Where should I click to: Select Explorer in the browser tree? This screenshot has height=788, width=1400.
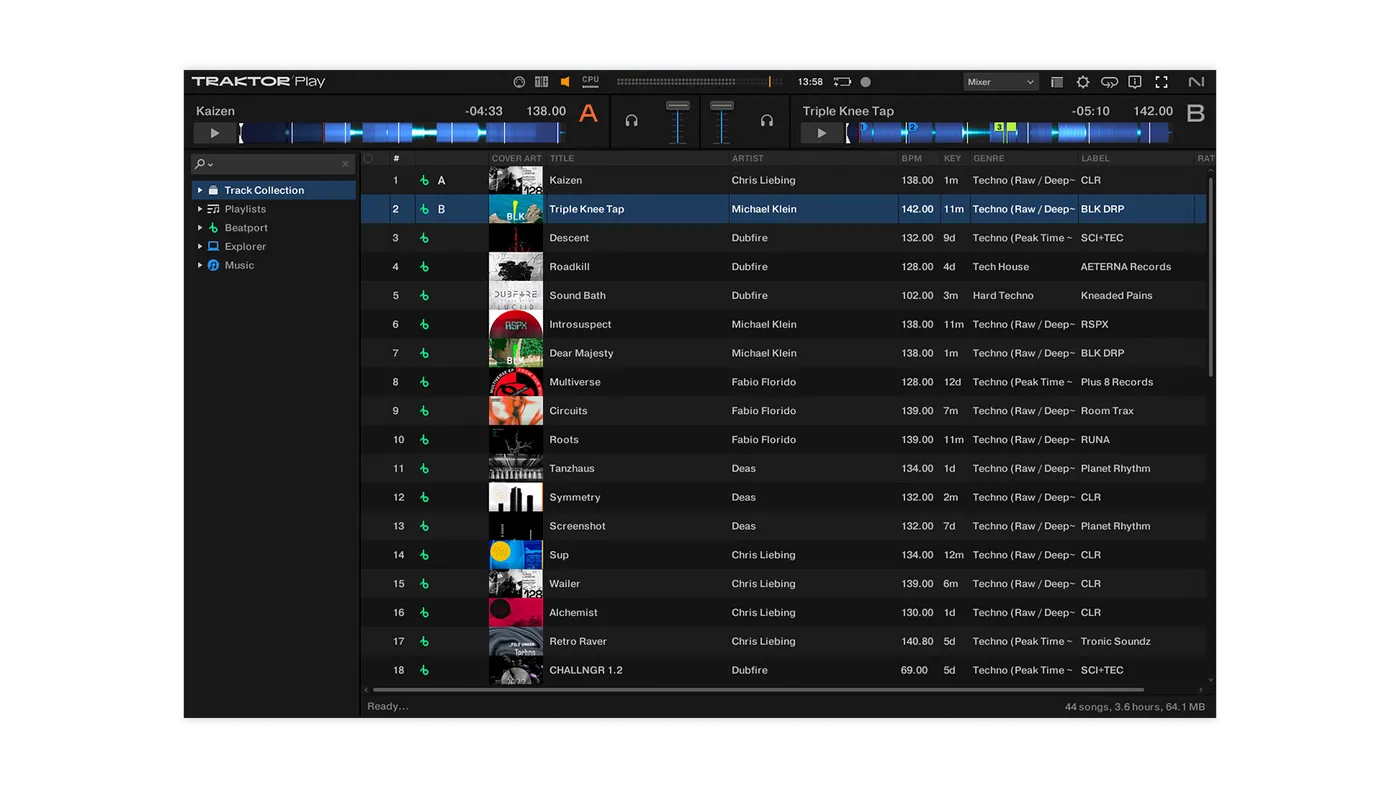coord(245,246)
